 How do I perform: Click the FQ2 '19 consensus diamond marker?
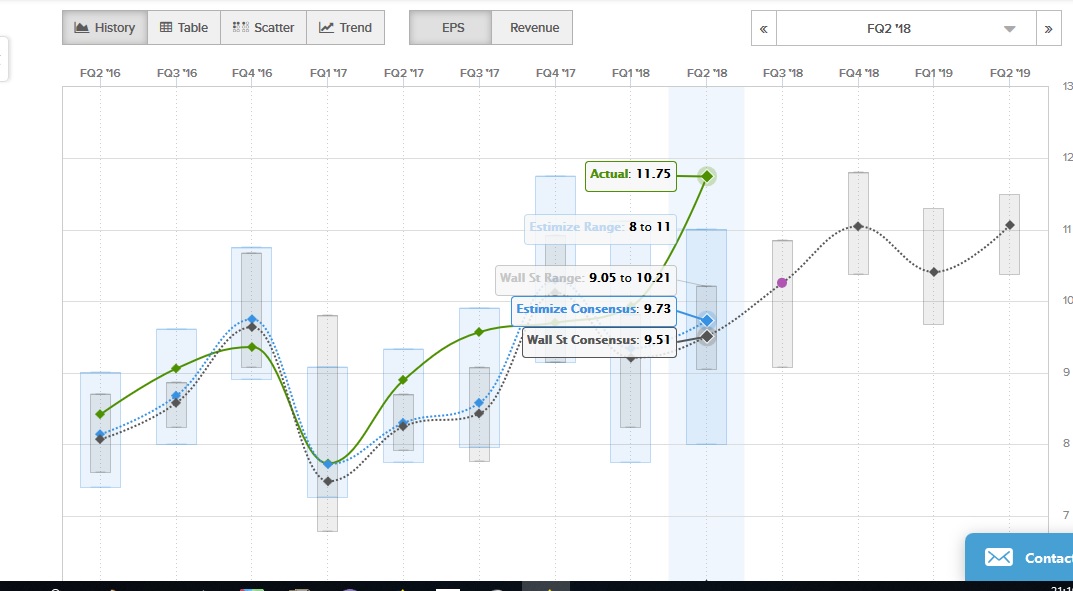(x=1010, y=225)
